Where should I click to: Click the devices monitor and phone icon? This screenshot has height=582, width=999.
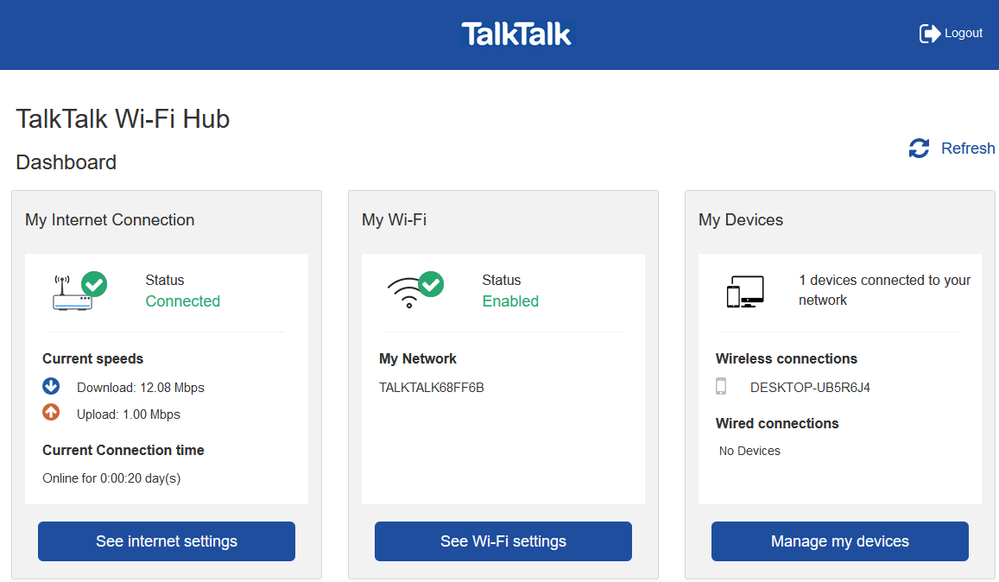pos(745,291)
